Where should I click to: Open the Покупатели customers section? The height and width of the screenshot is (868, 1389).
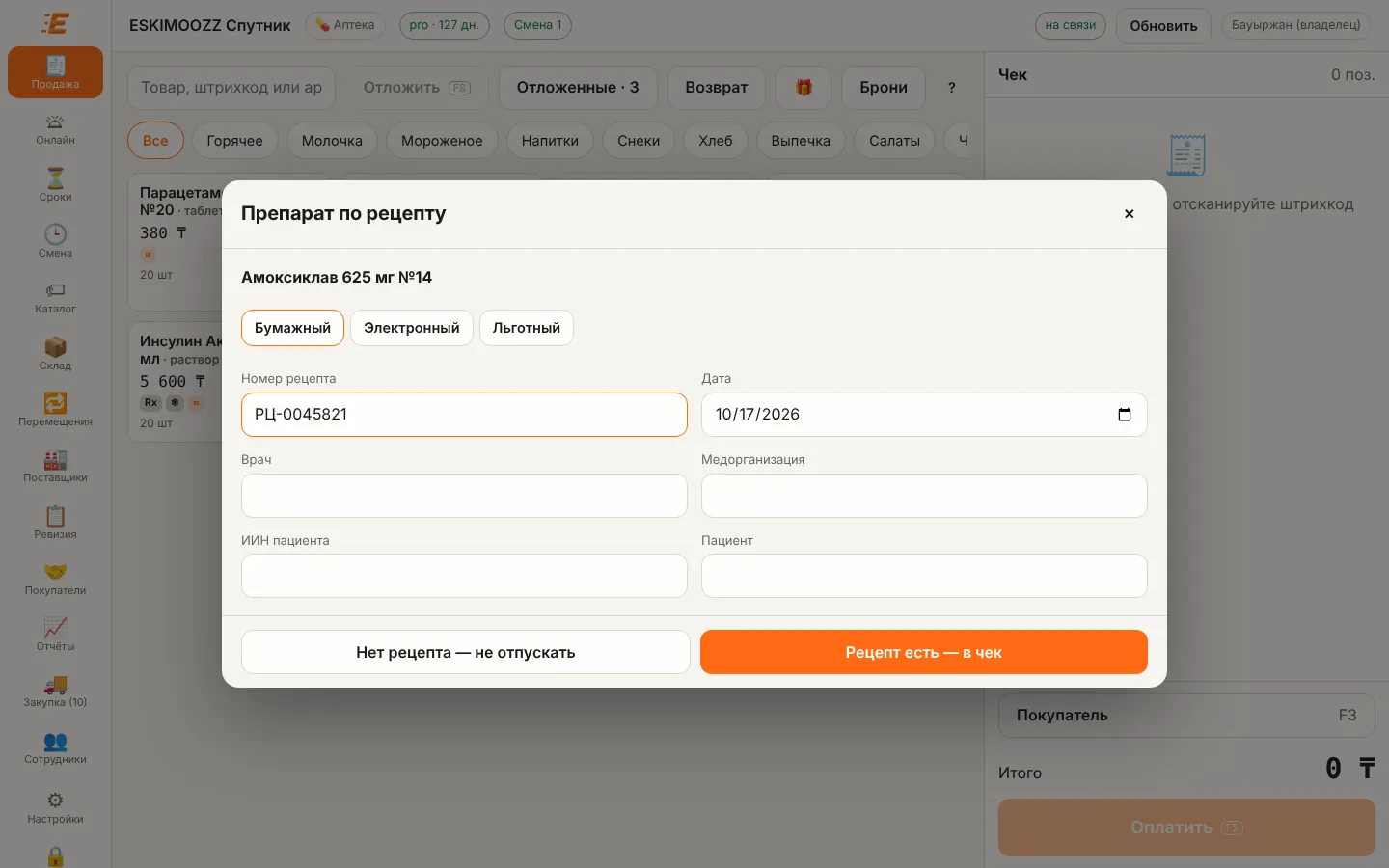tap(55, 579)
